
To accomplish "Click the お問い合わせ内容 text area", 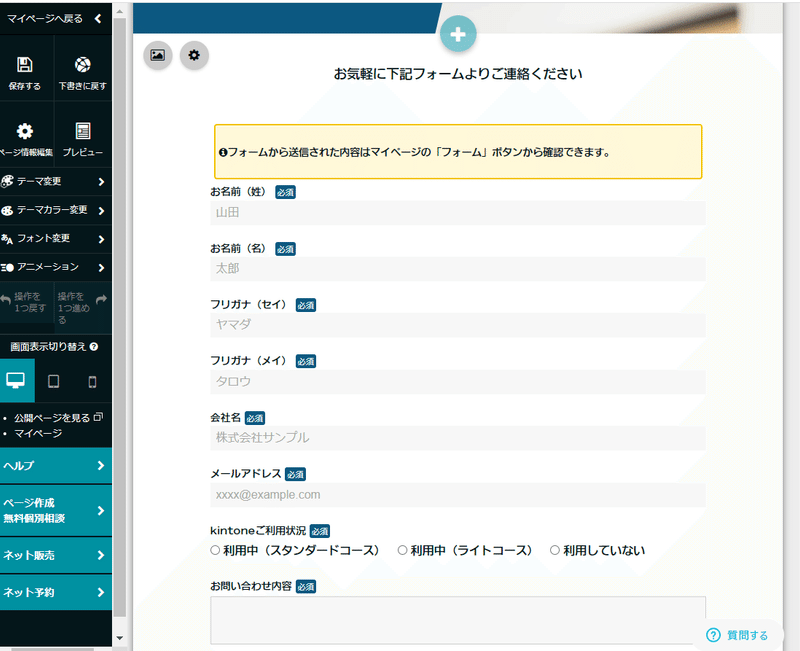I will [458, 620].
